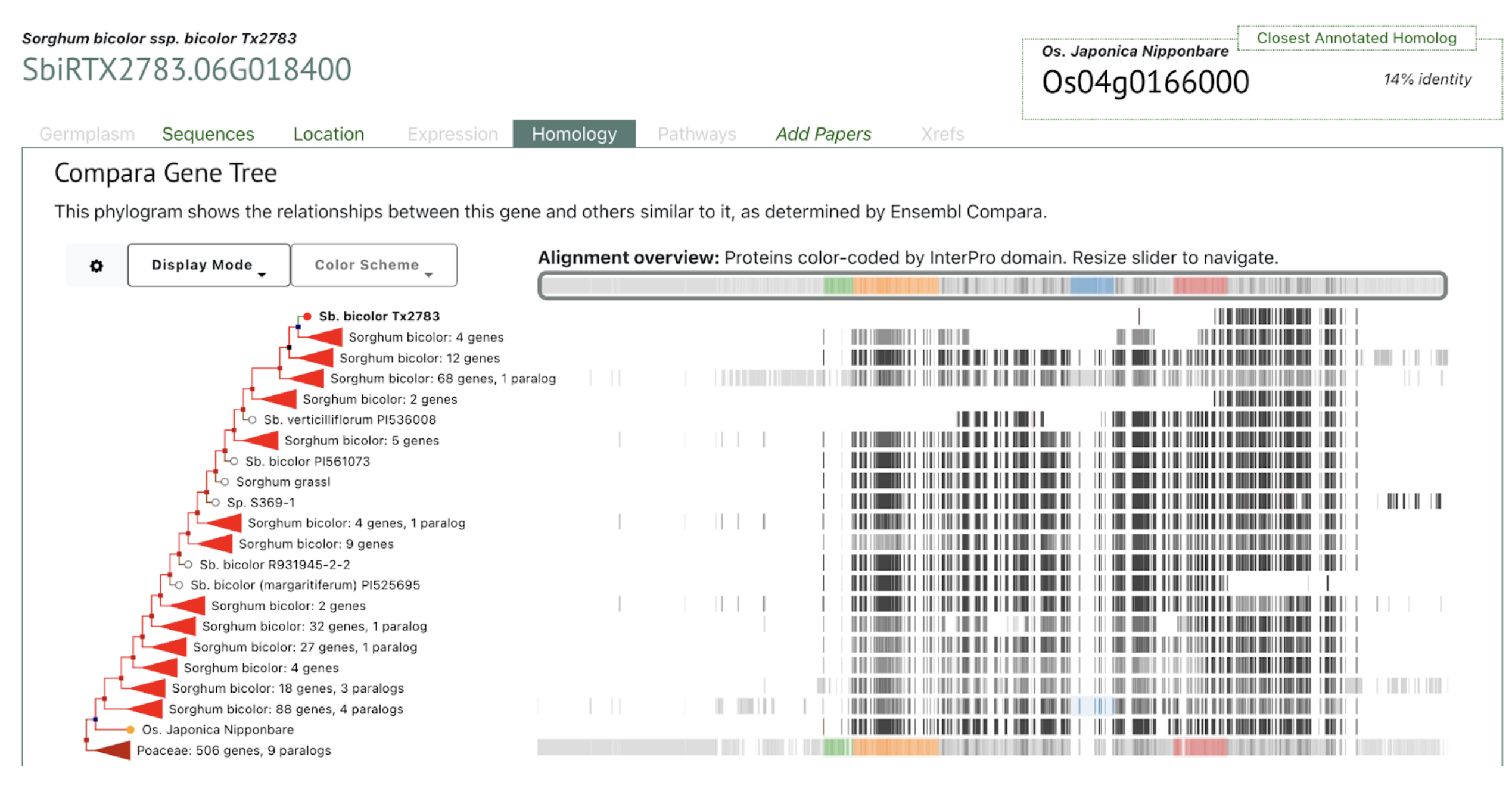Click the alignment overview navigation slider

click(992, 286)
